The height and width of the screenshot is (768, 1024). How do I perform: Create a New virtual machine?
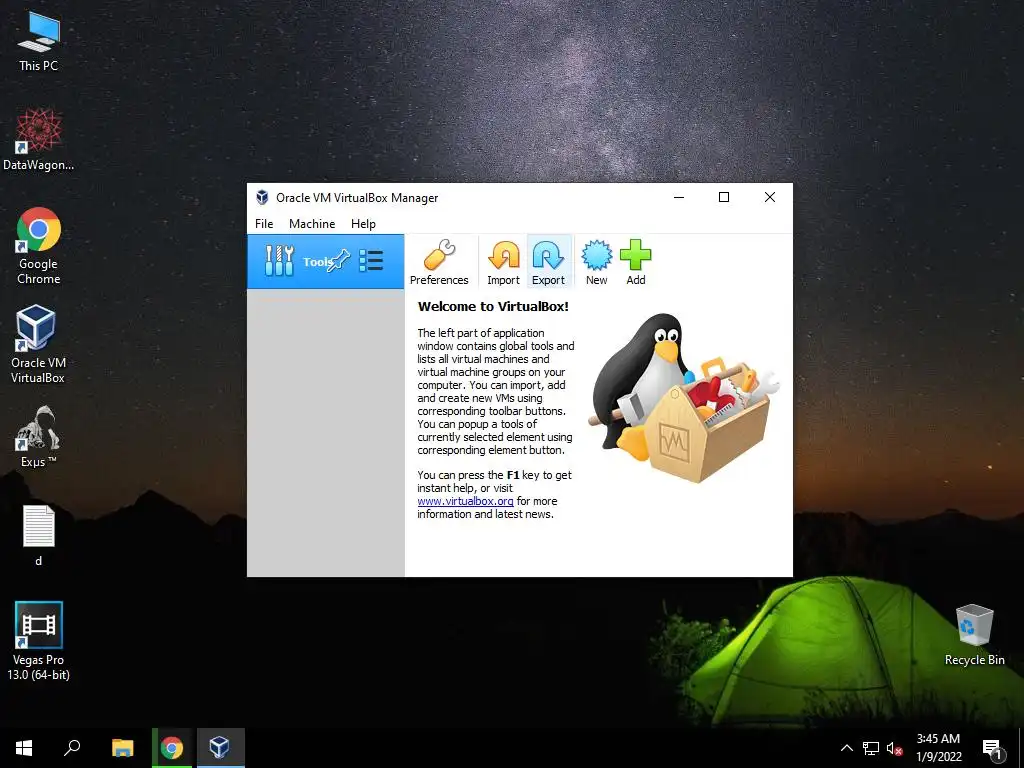tap(597, 263)
